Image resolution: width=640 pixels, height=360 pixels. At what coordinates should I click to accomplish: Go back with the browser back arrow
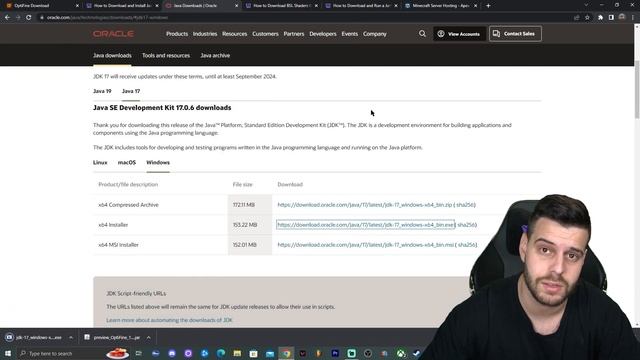(7, 18)
